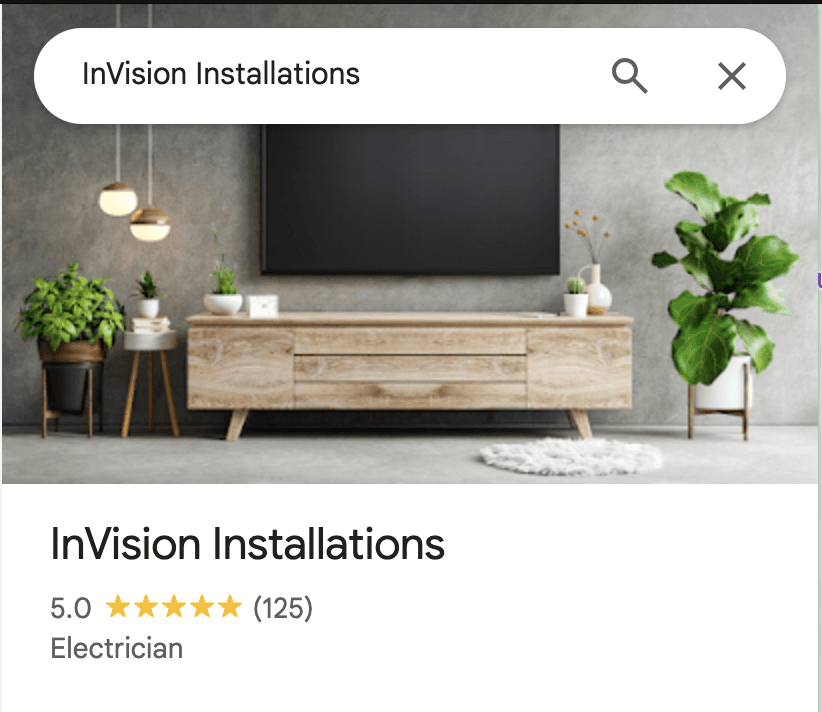
Task: Open the cover photo at the wall-mounted TV
Action: click(410, 199)
